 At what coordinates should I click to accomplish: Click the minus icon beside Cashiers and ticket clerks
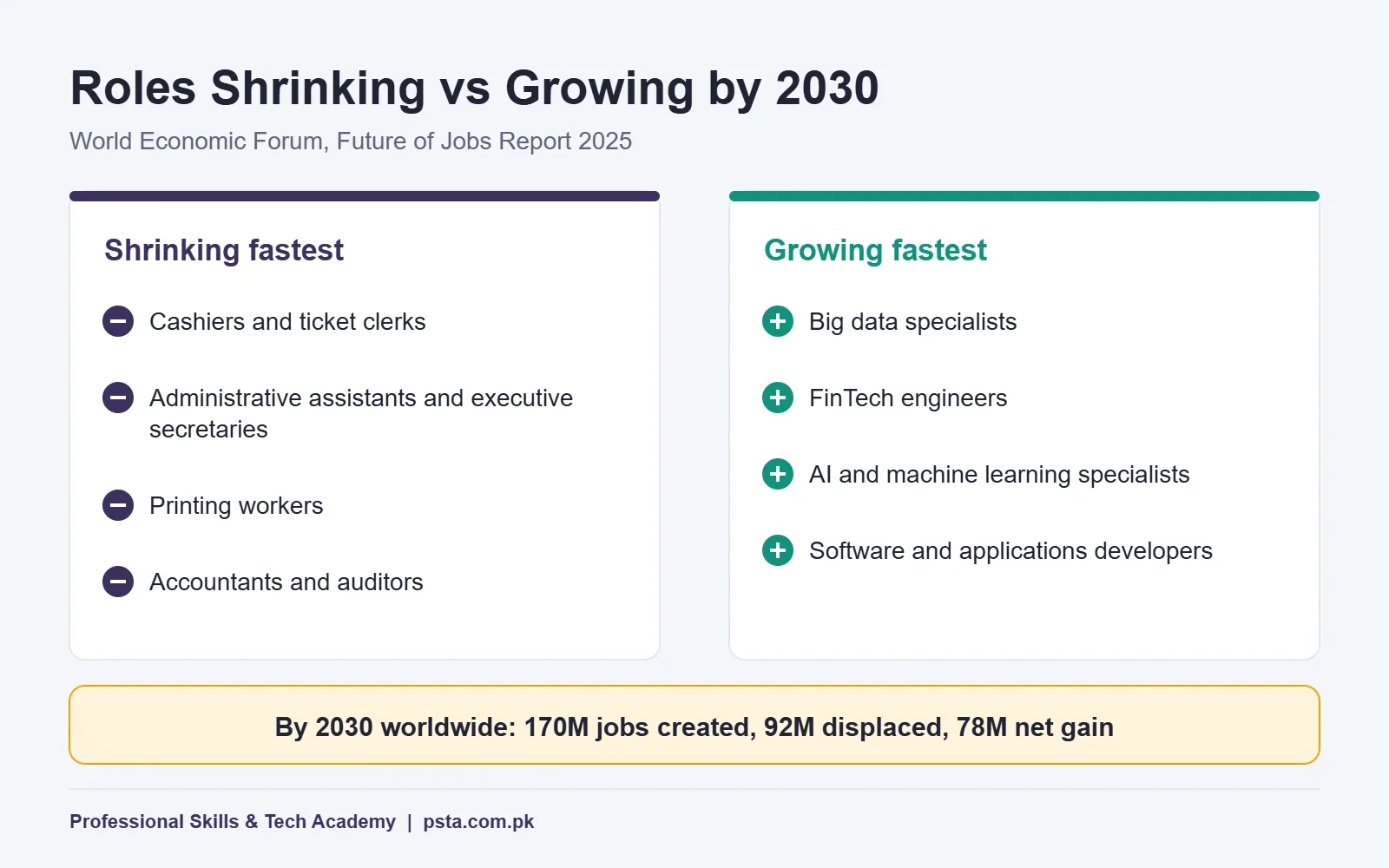pyautogui.click(x=118, y=321)
